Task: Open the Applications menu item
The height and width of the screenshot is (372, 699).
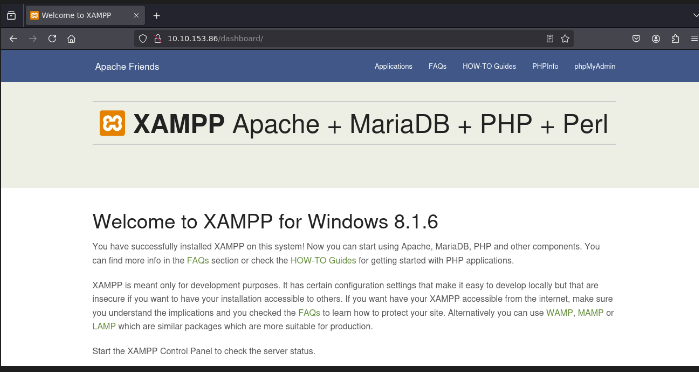Action: click(x=393, y=66)
